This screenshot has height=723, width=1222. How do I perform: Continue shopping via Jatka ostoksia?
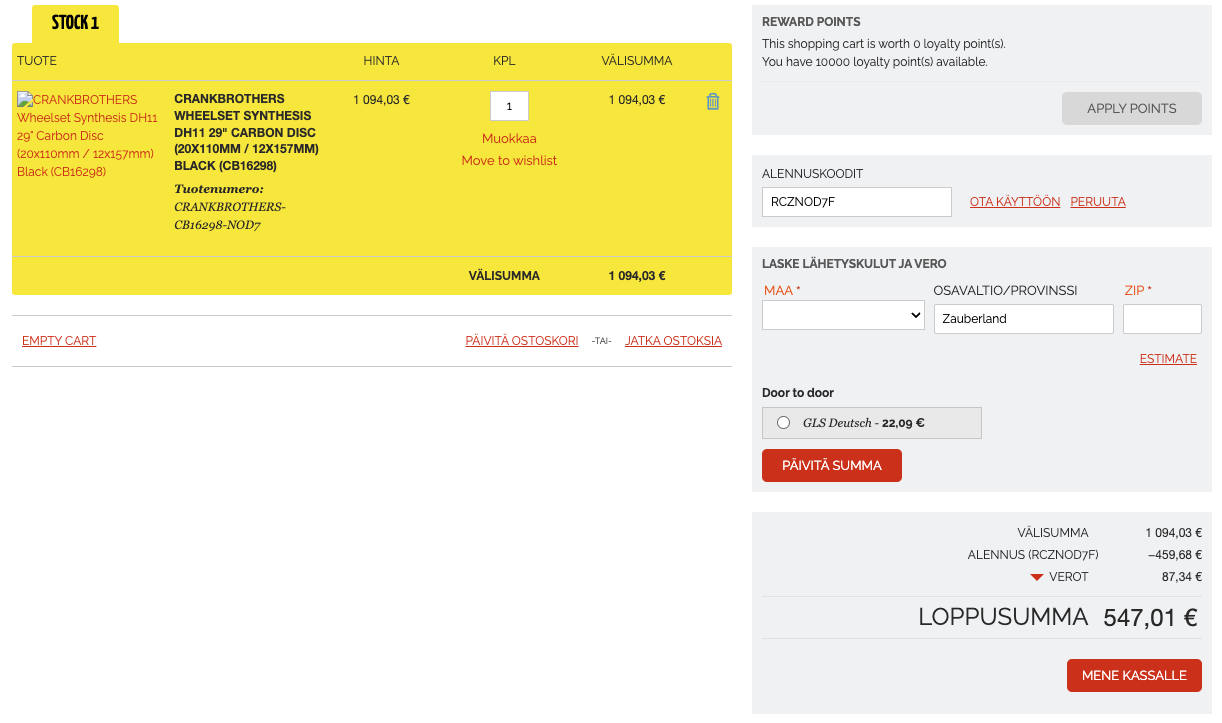(673, 341)
